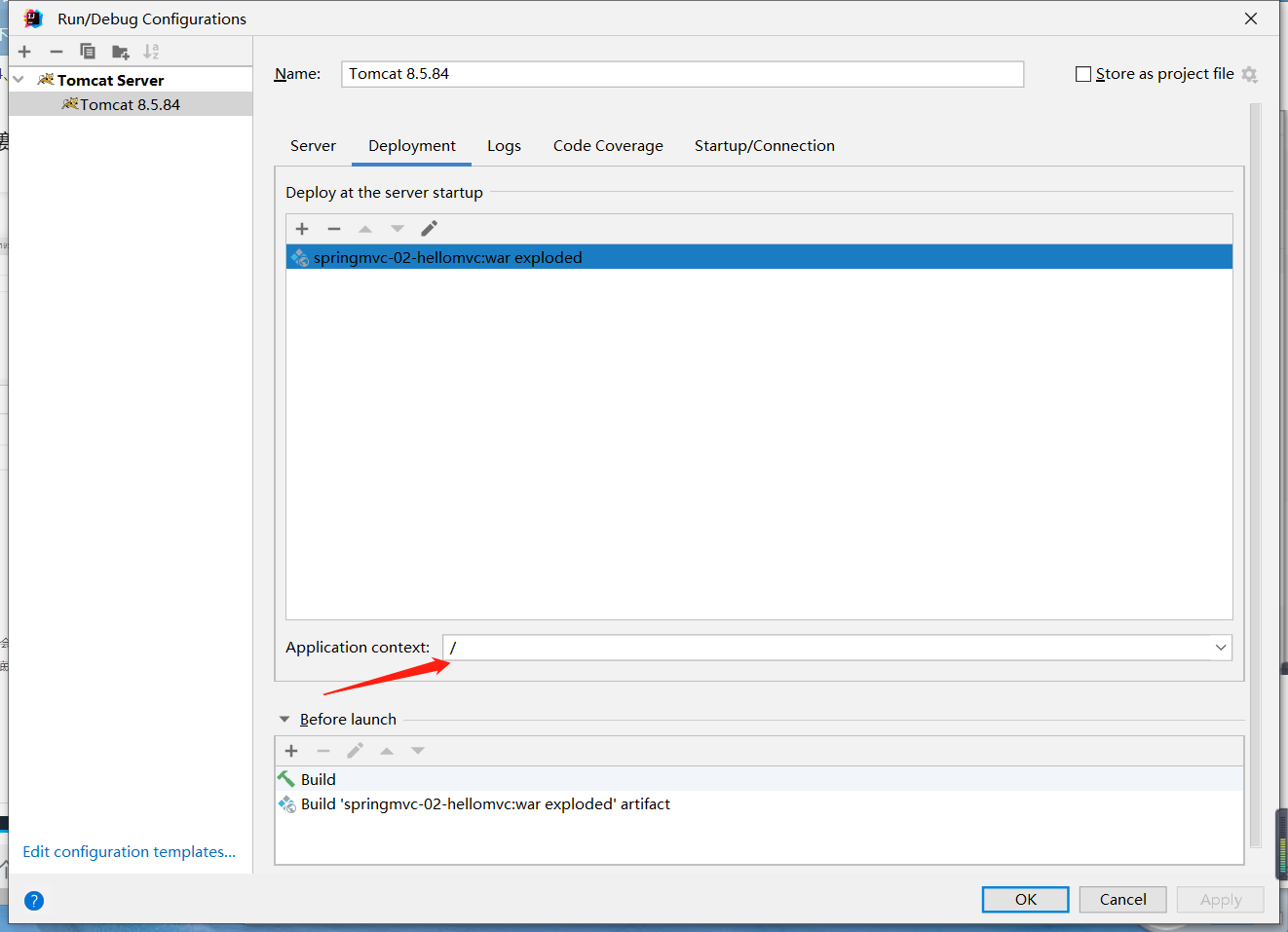Switch to the Server tab
Viewport: 1288px width, 932px height.
[313, 146]
